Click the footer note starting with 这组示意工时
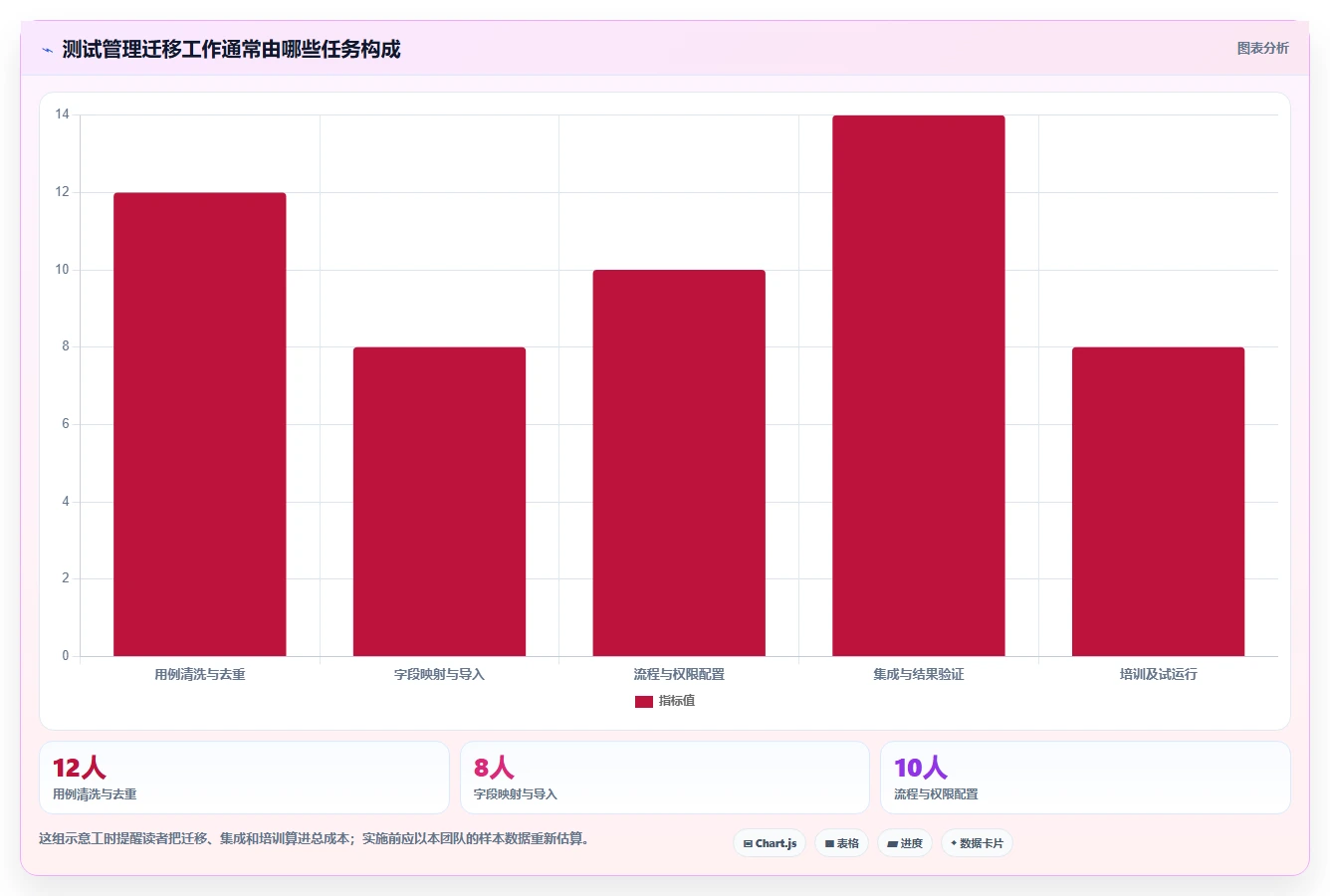Image resolution: width=1330 pixels, height=896 pixels. pos(317,838)
